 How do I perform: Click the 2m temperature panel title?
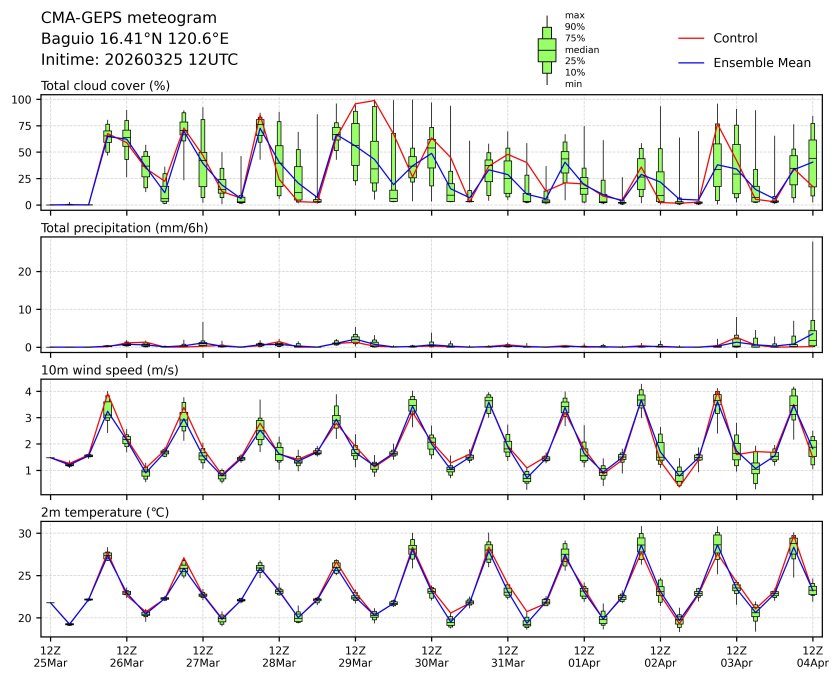tap(105, 512)
